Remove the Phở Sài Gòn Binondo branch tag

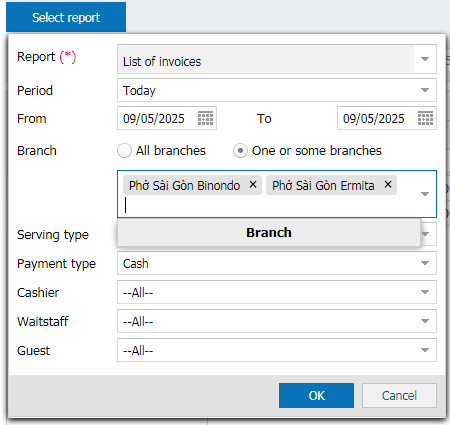coord(253,184)
